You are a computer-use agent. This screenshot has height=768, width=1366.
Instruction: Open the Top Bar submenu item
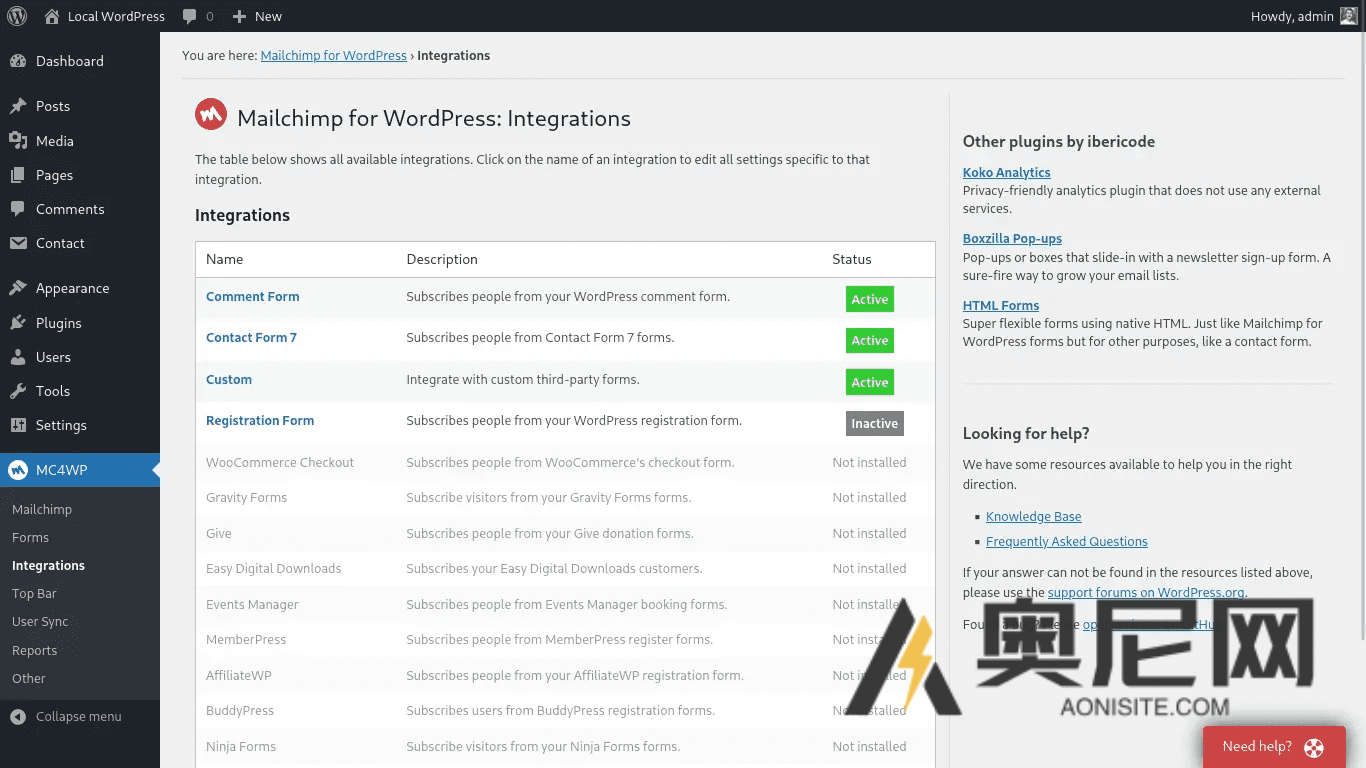34,593
